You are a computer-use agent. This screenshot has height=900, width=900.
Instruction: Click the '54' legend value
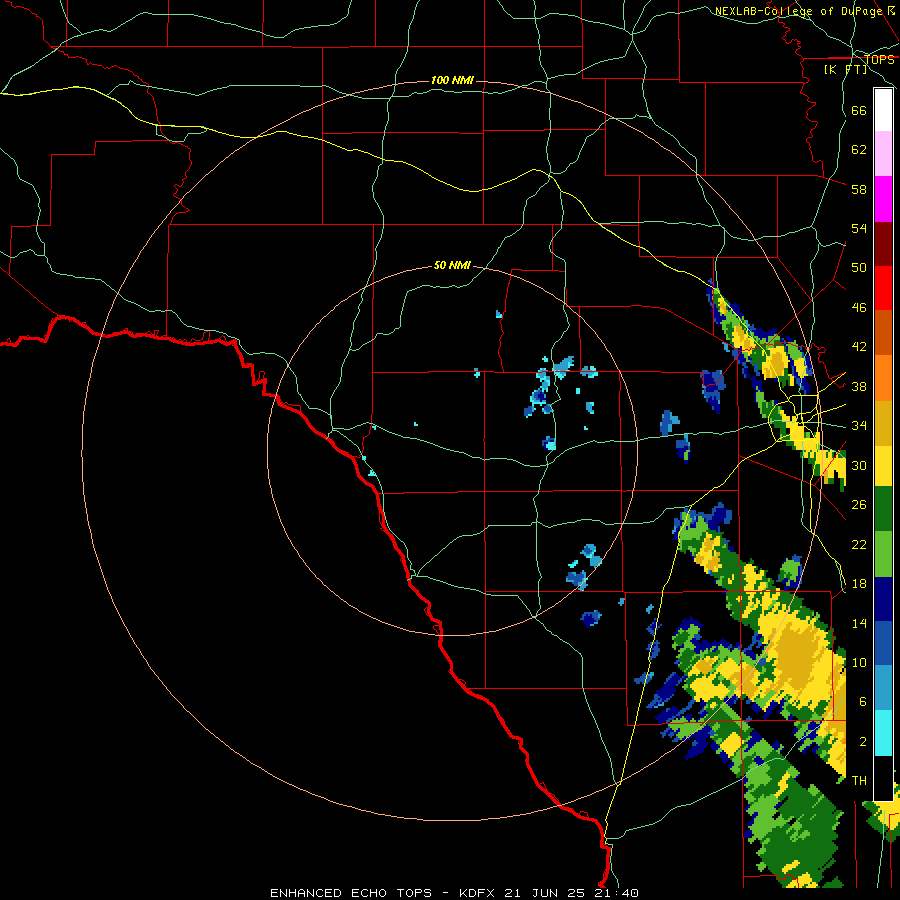click(x=859, y=228)
